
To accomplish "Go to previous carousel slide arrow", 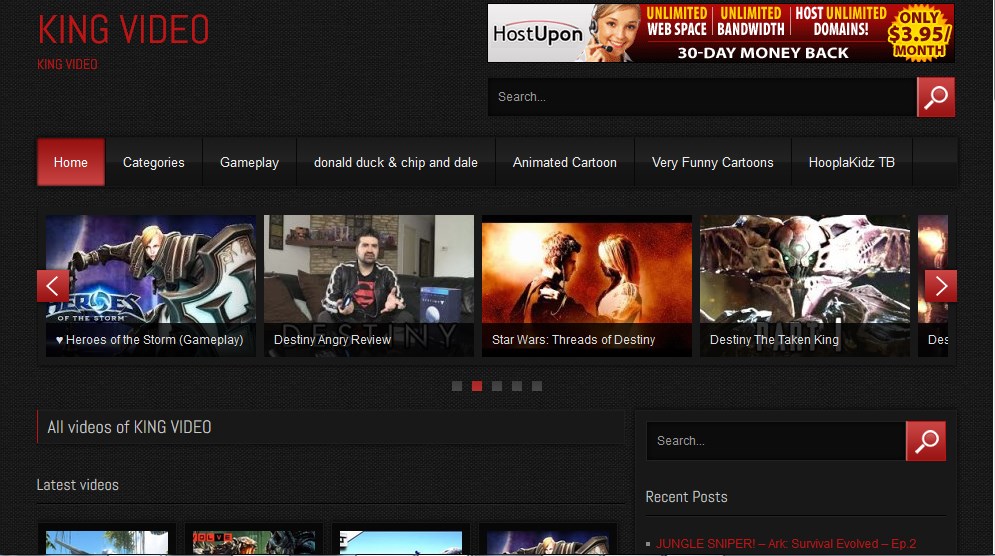I will point(53,286).
